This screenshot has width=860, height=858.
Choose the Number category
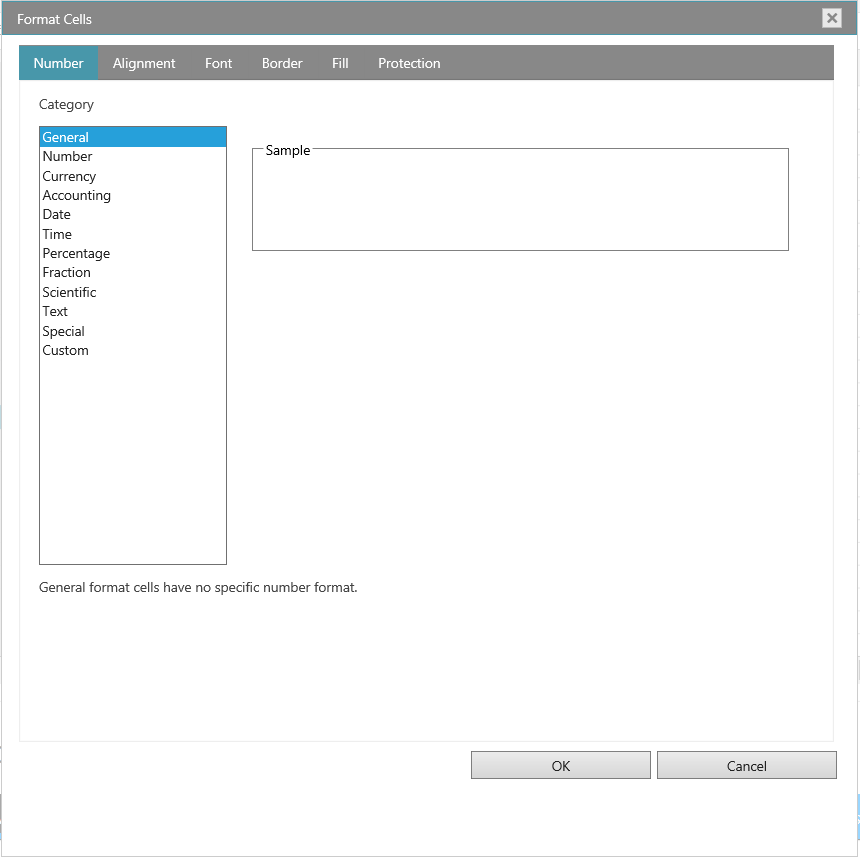point(67,156)
